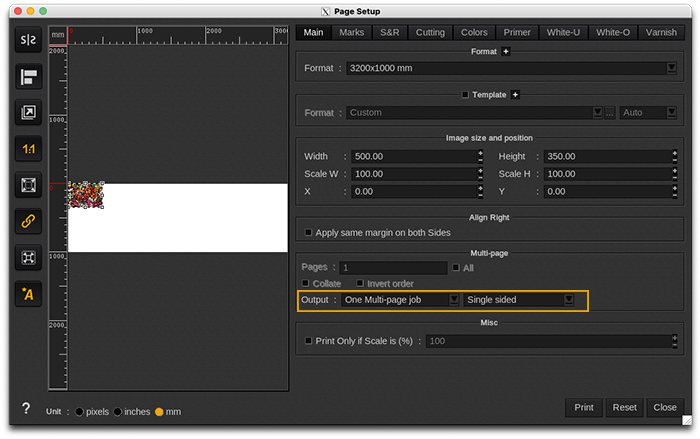The width and height of the screenshot is (700, 439).
Task: Check Print Only if Scale is (%)
Action: (308, 341)
